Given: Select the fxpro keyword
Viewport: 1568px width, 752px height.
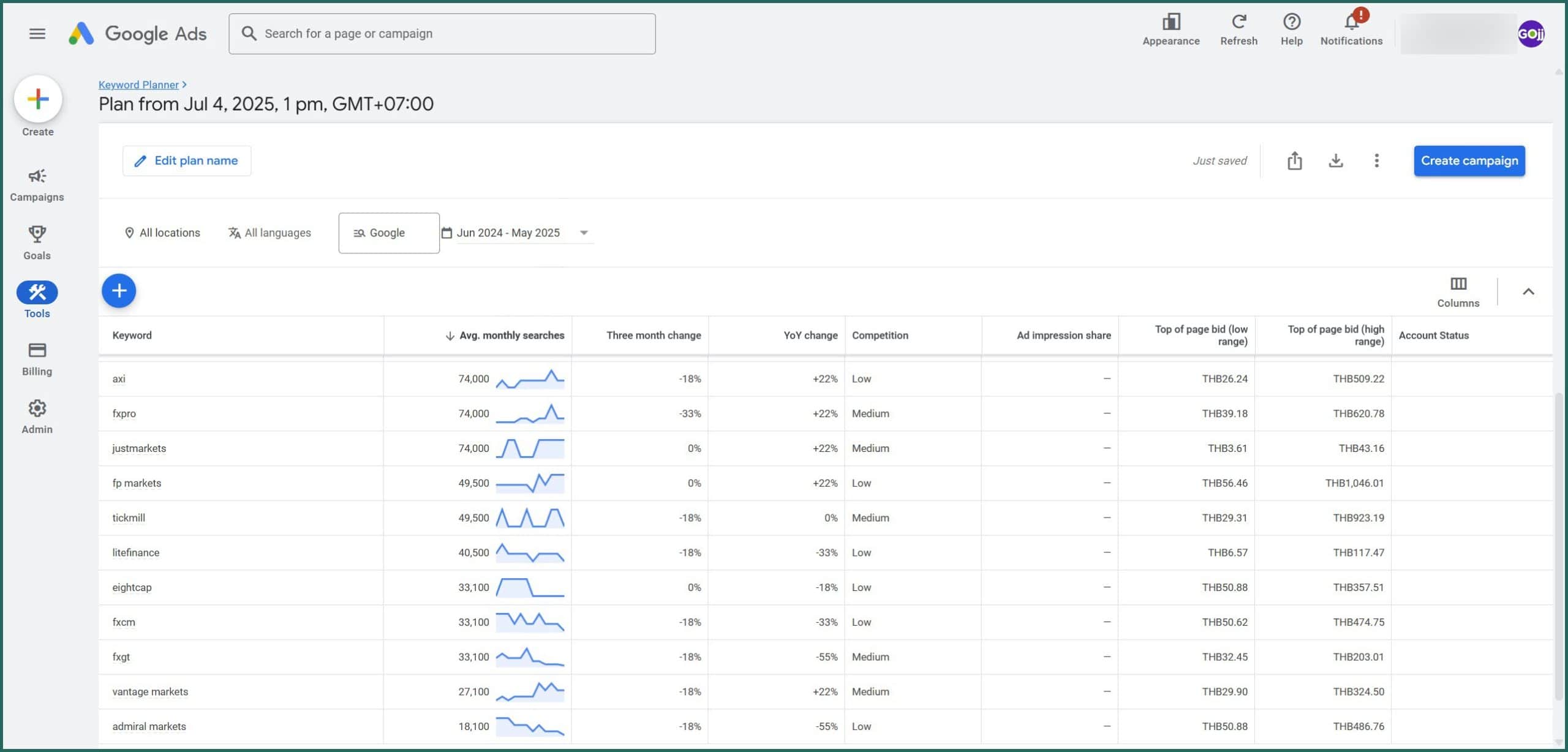Looking at the screenshot, I should pos(124,414).
